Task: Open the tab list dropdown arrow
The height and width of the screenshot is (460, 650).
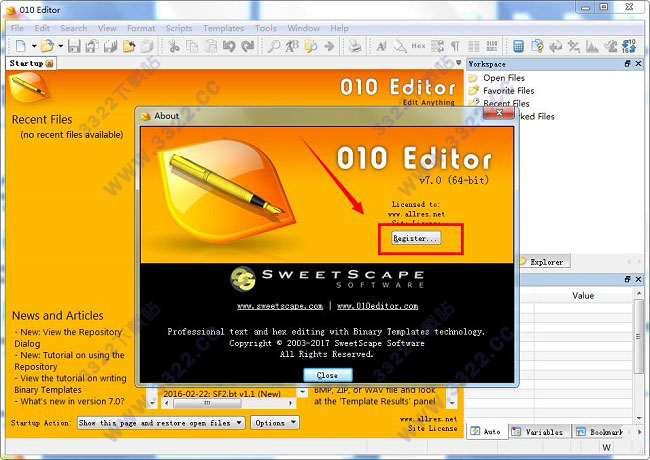Action: pos(458,63)
